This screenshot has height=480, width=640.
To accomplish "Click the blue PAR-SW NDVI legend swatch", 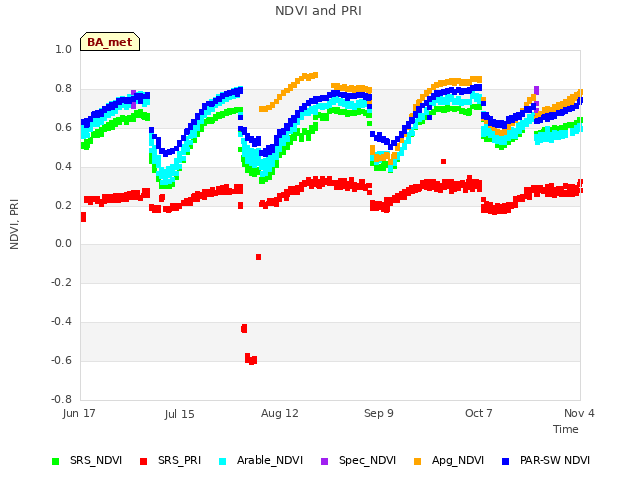I will click(x=505, y=461).
